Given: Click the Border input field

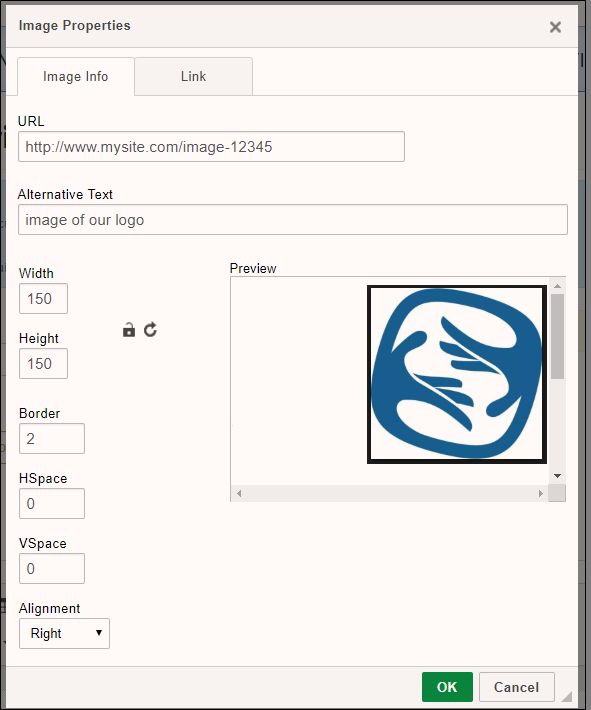Looking at the screenshot, I should coord(52,438).
